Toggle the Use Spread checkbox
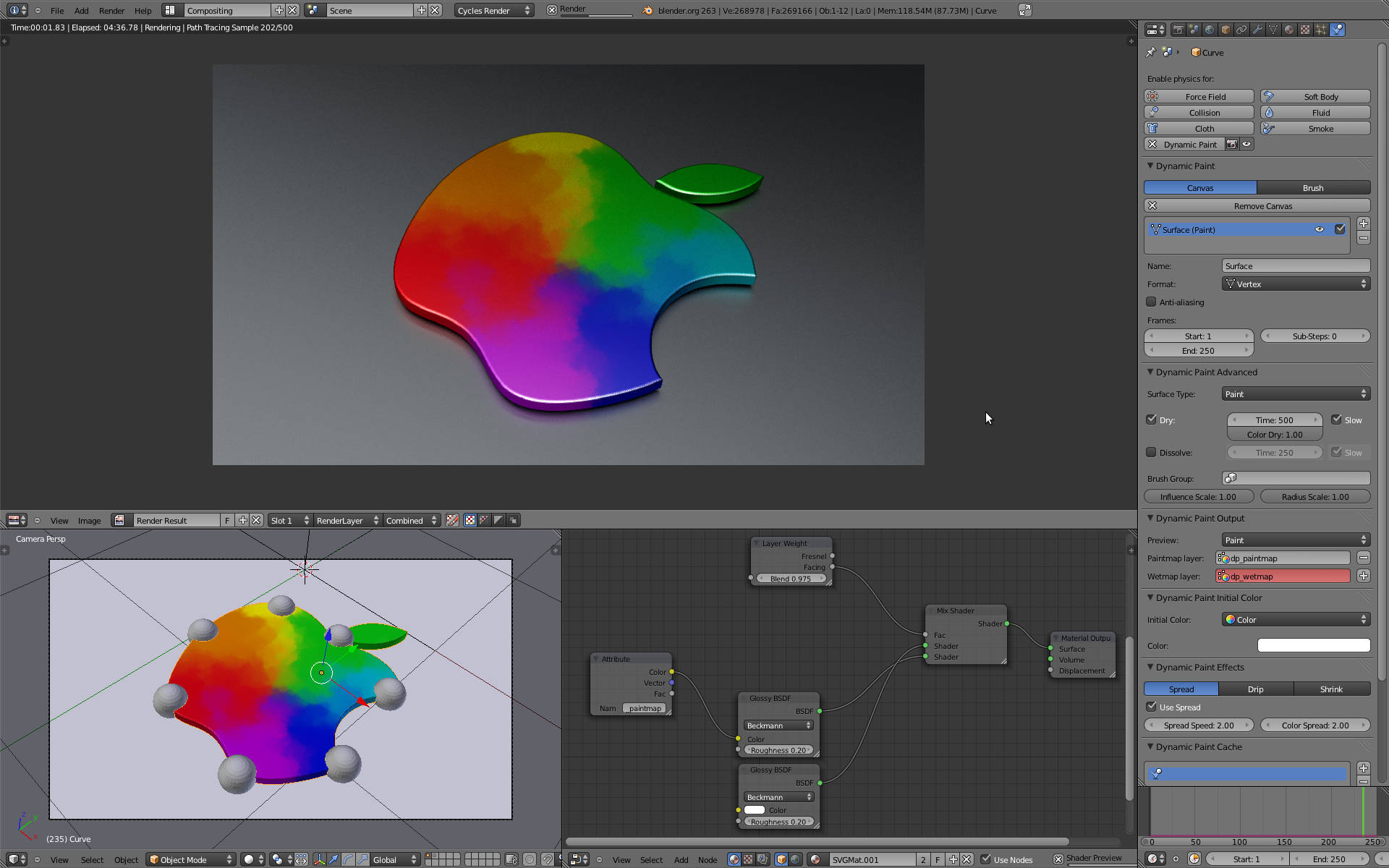1389x868 pixels. click(x=1151, y=707)
